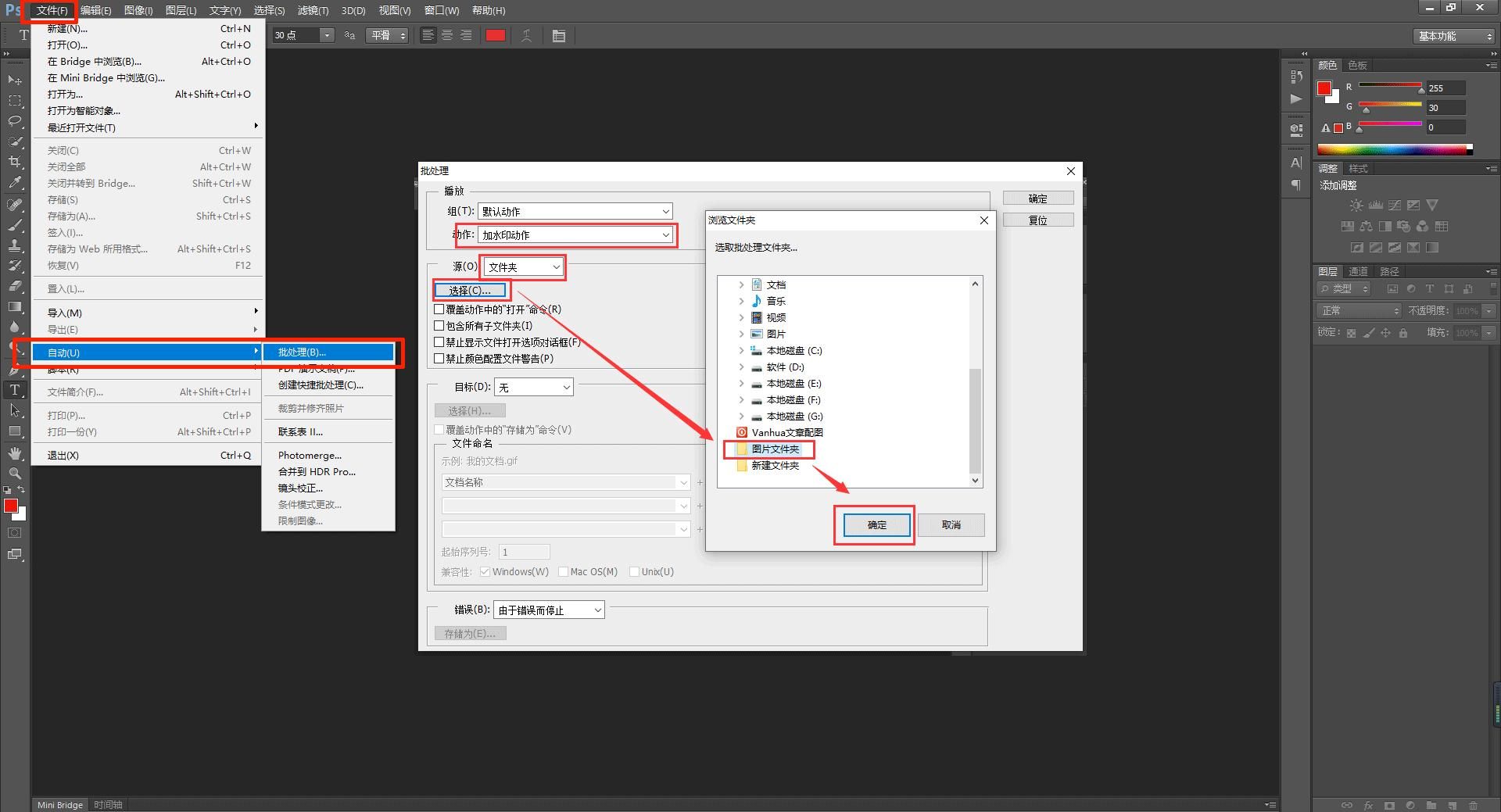
Task: Enable include all subfolders option
Action: (x=439, y=326)
